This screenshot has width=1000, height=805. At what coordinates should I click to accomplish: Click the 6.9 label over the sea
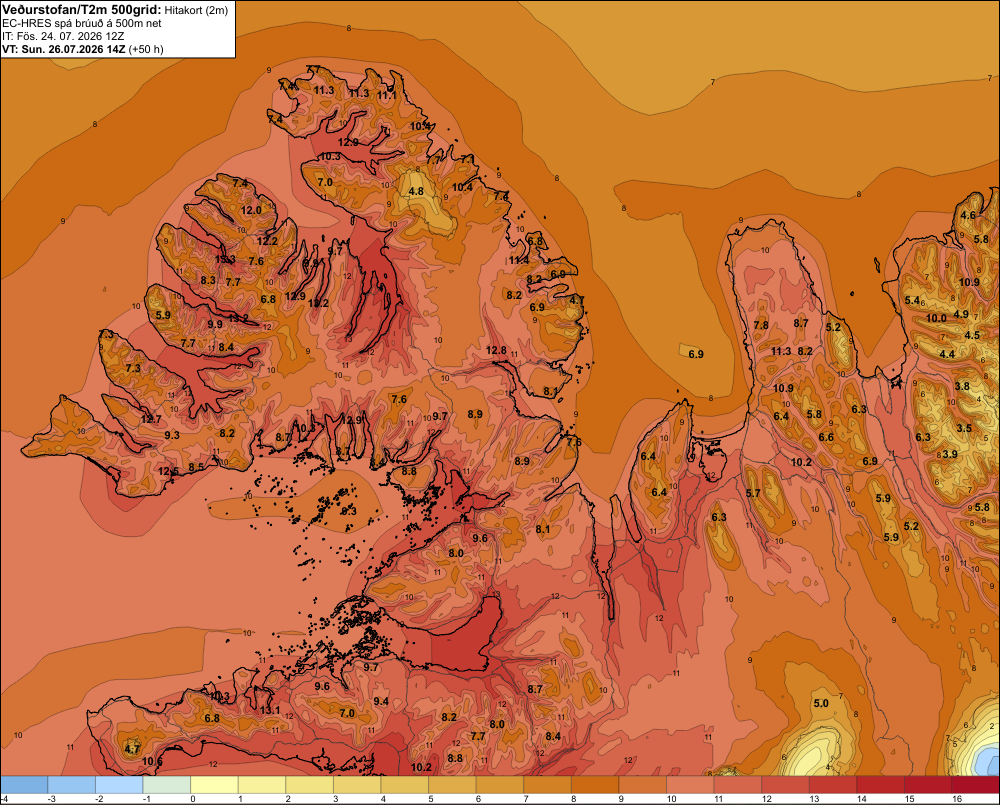696,354
